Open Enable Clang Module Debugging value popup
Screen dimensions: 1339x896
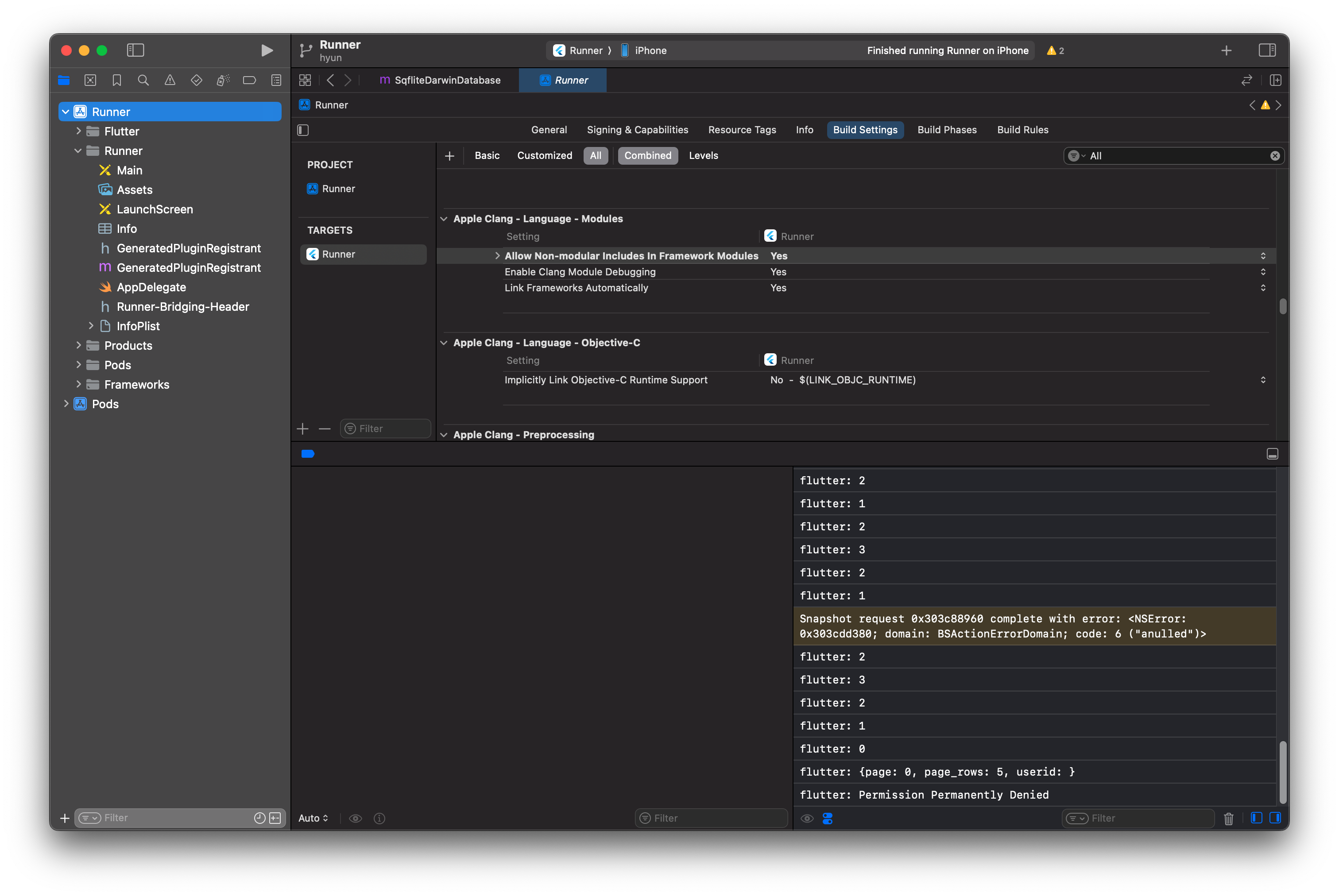point(1262,272)
